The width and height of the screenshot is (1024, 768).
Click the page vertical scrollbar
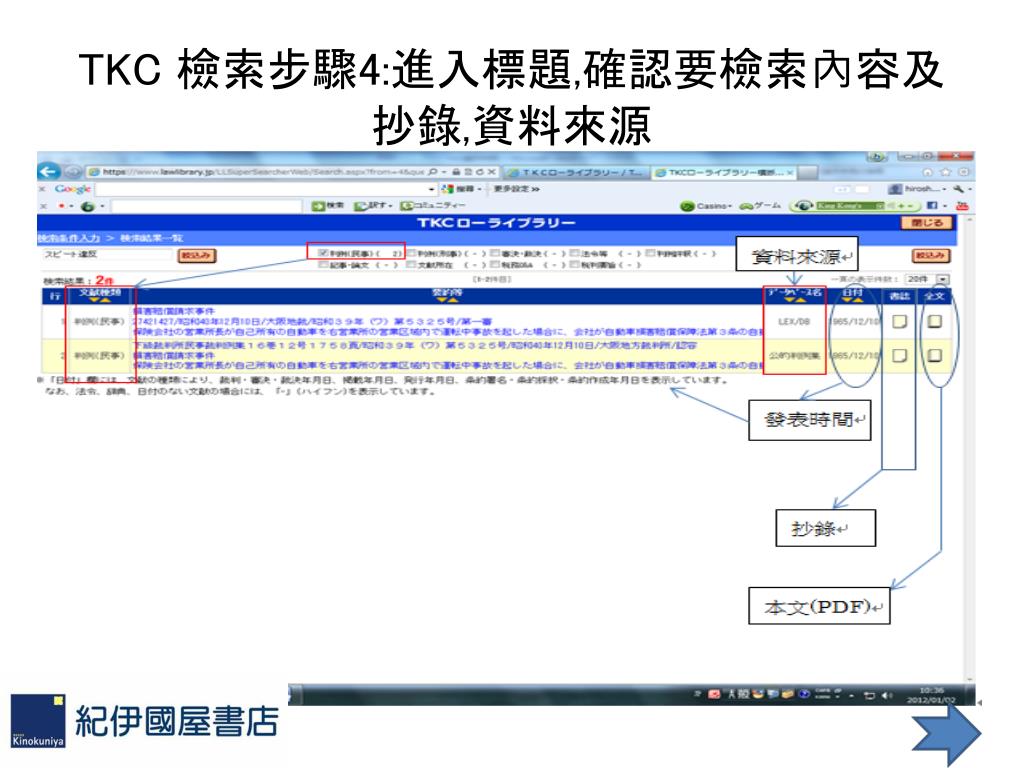coord(970,451)
